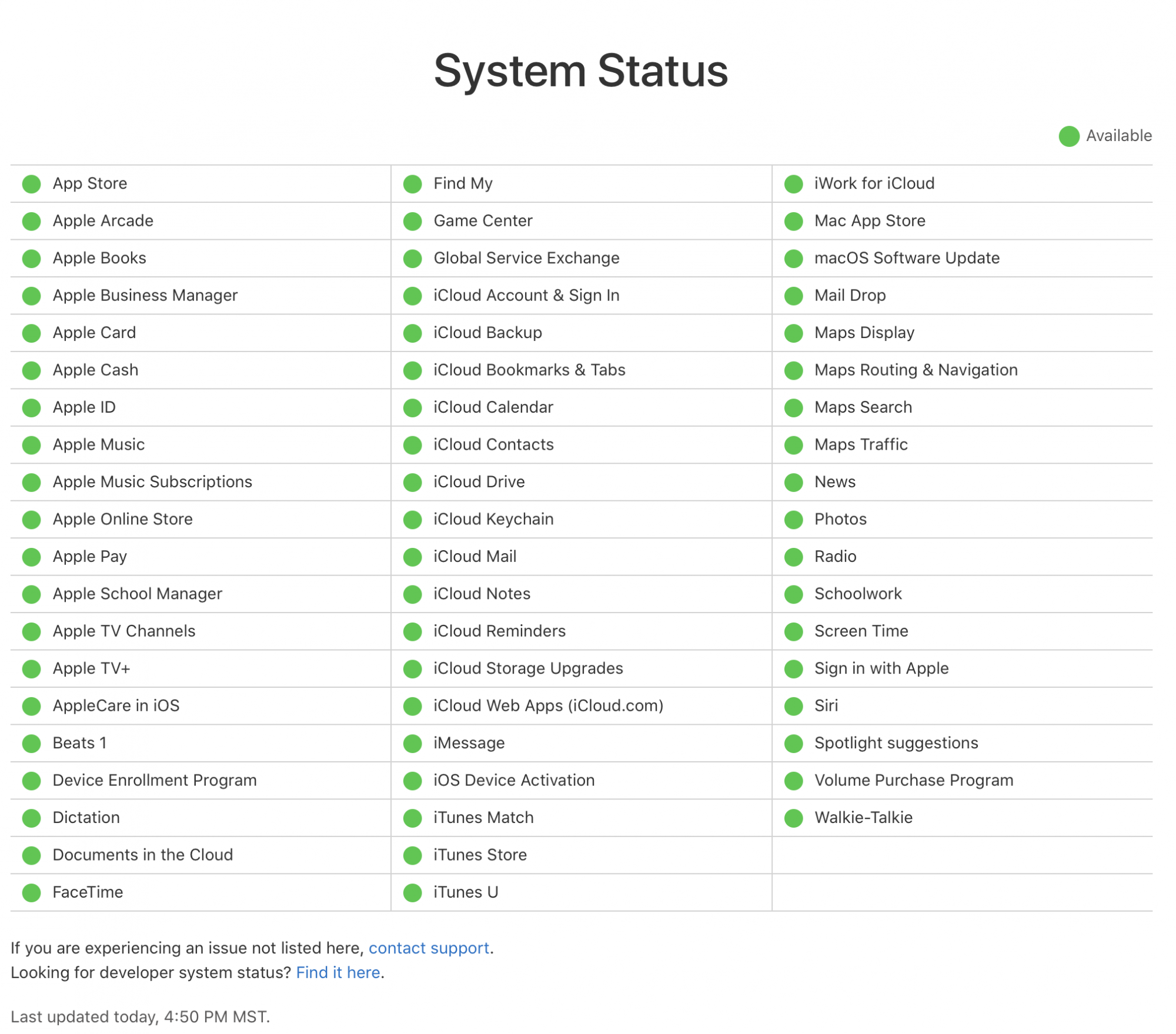Click the status dot beside iCloud Mail
Viewport: 1176px width, 1034px height.
(413, 557)
